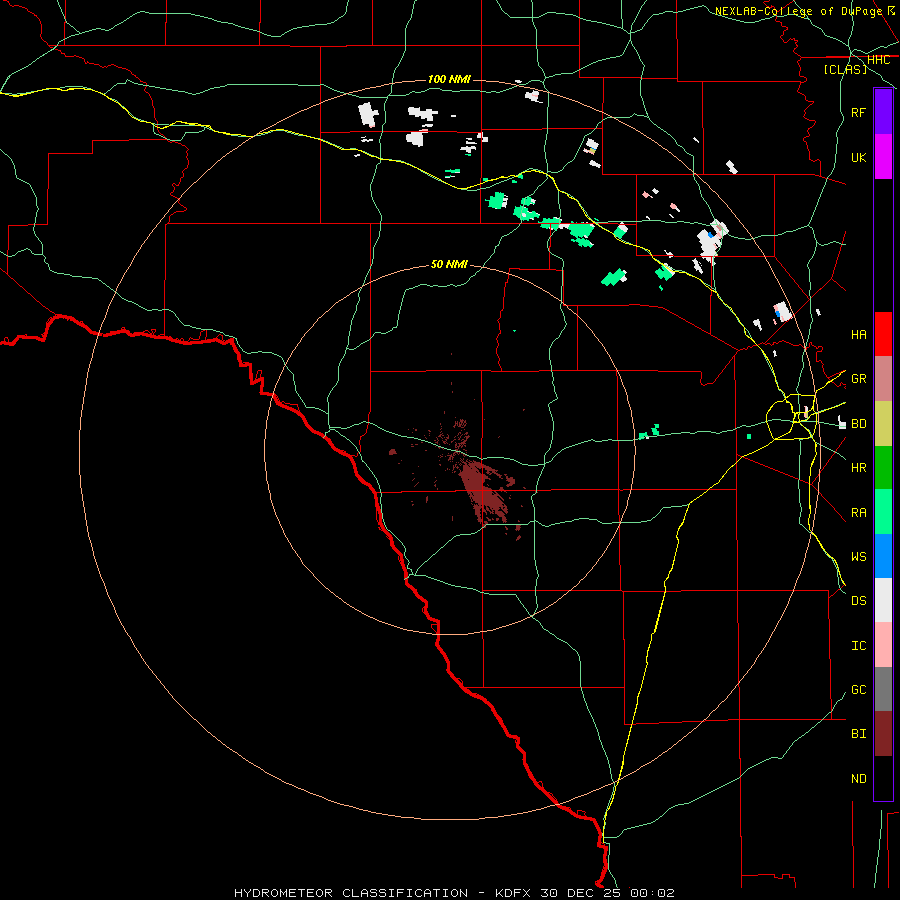This screenshot has height=900, width=900.
Task: Click the UK legend label
Action: click(858, 157)
